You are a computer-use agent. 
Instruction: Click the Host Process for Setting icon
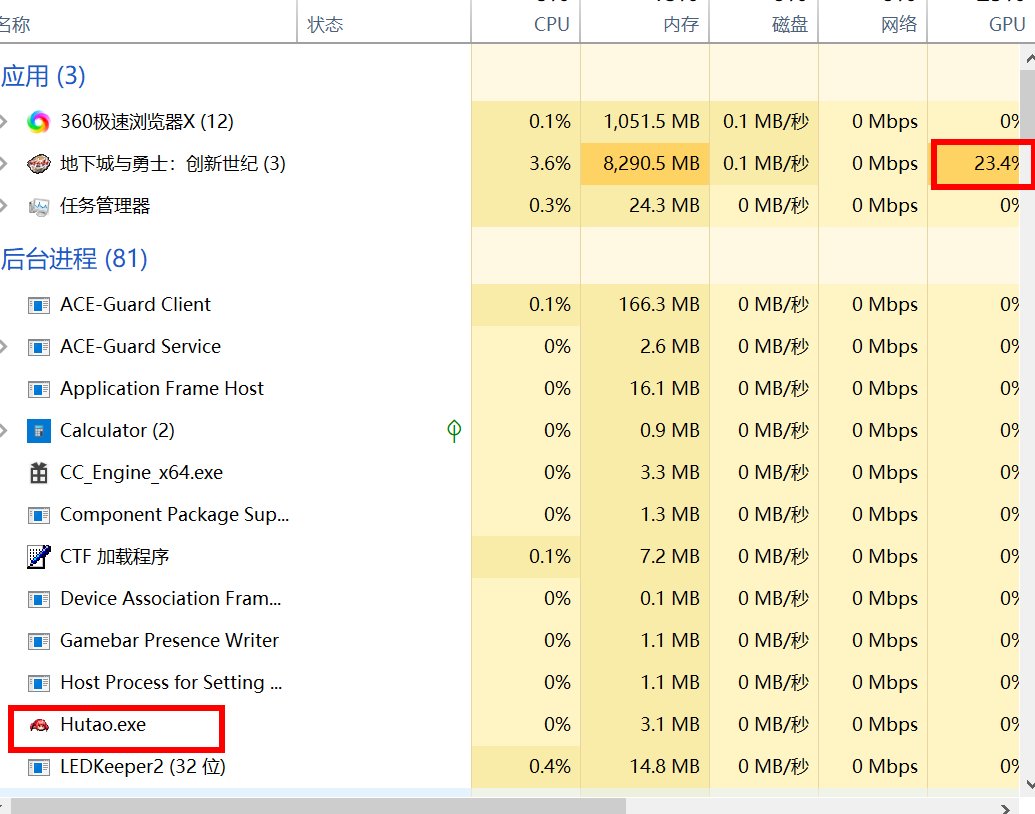pos(38,683)
